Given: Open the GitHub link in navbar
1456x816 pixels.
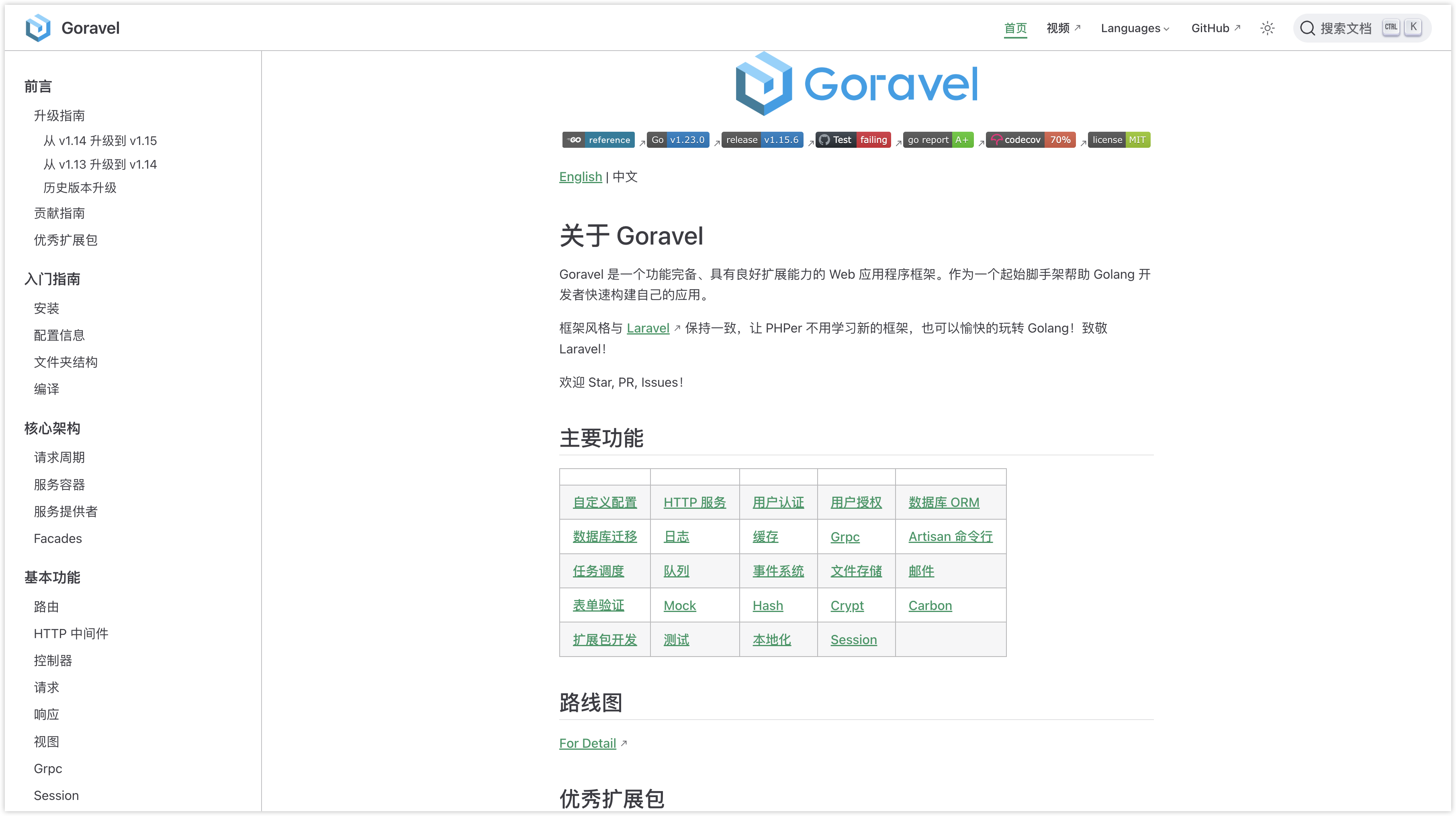Looking at the screenshot, I should 1216,28.
